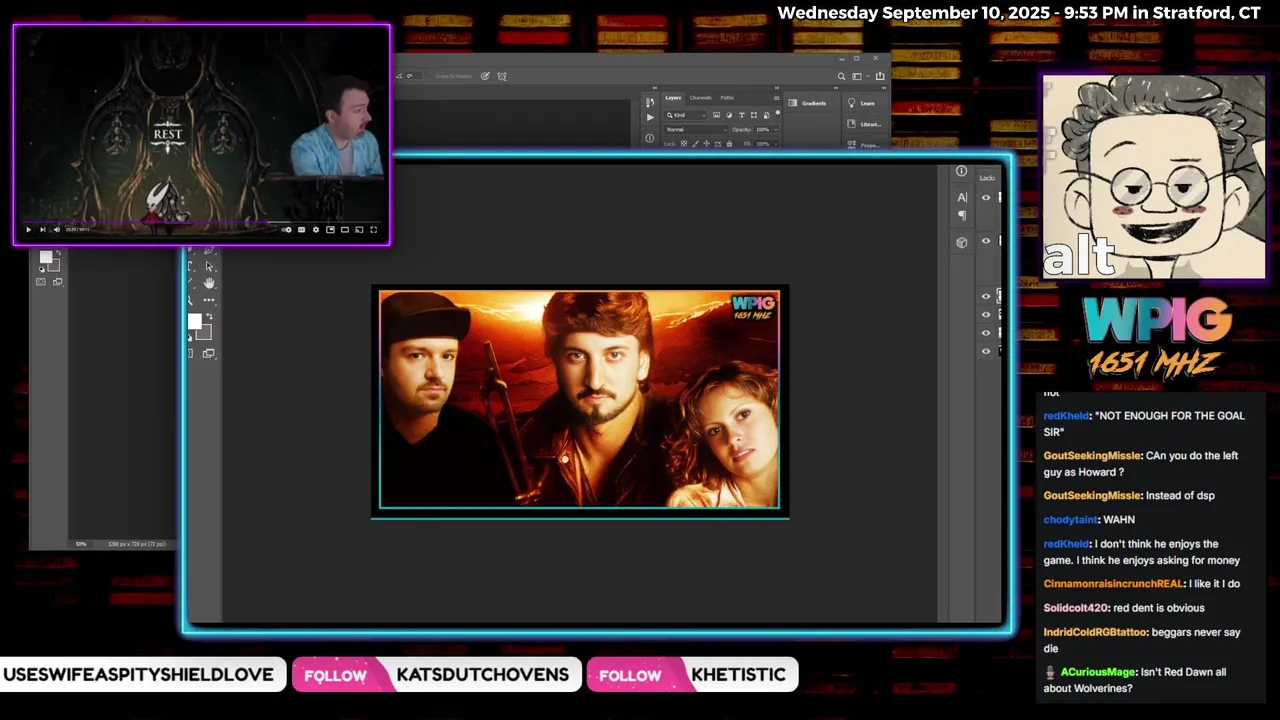The width and height of the screenshot is (1280, 720).
Task: Switch to the Paths tab
Action: 727,98
